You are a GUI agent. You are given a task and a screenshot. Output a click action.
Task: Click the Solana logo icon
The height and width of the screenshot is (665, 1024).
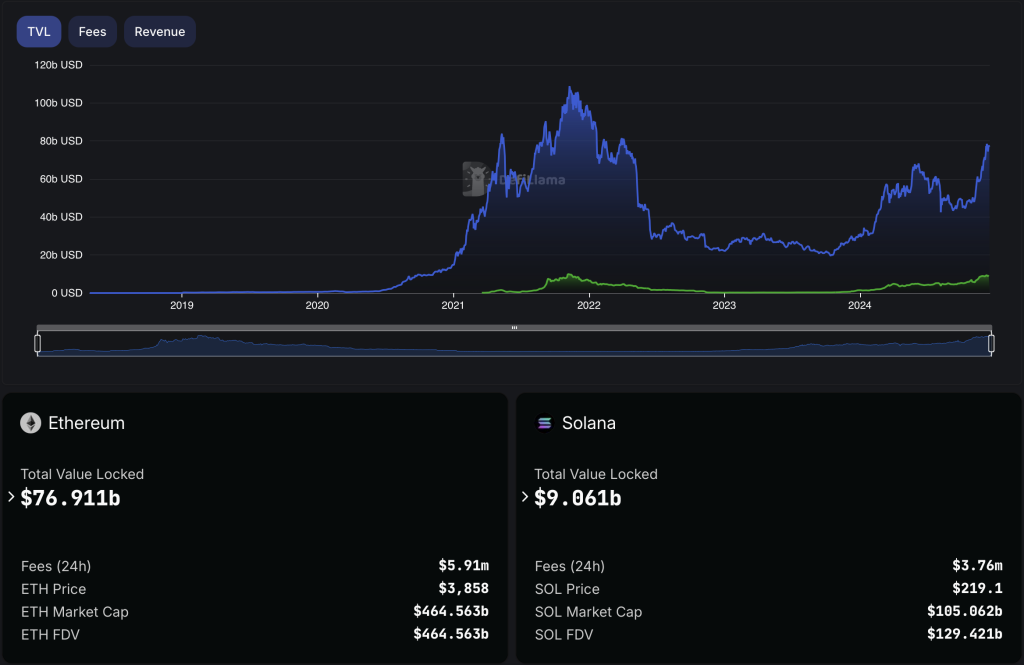pyautogui.click(x=544, y=423)
